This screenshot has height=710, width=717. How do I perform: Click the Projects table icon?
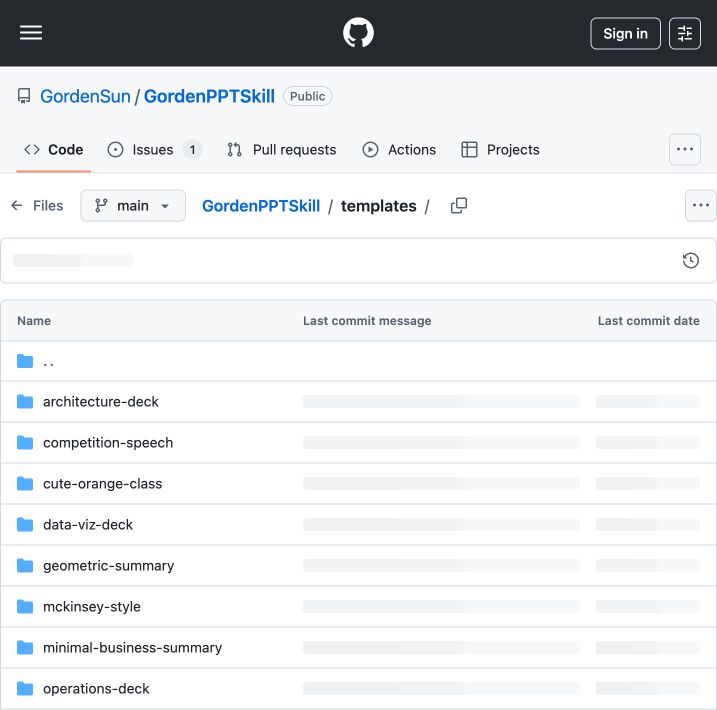click(469, 149)
